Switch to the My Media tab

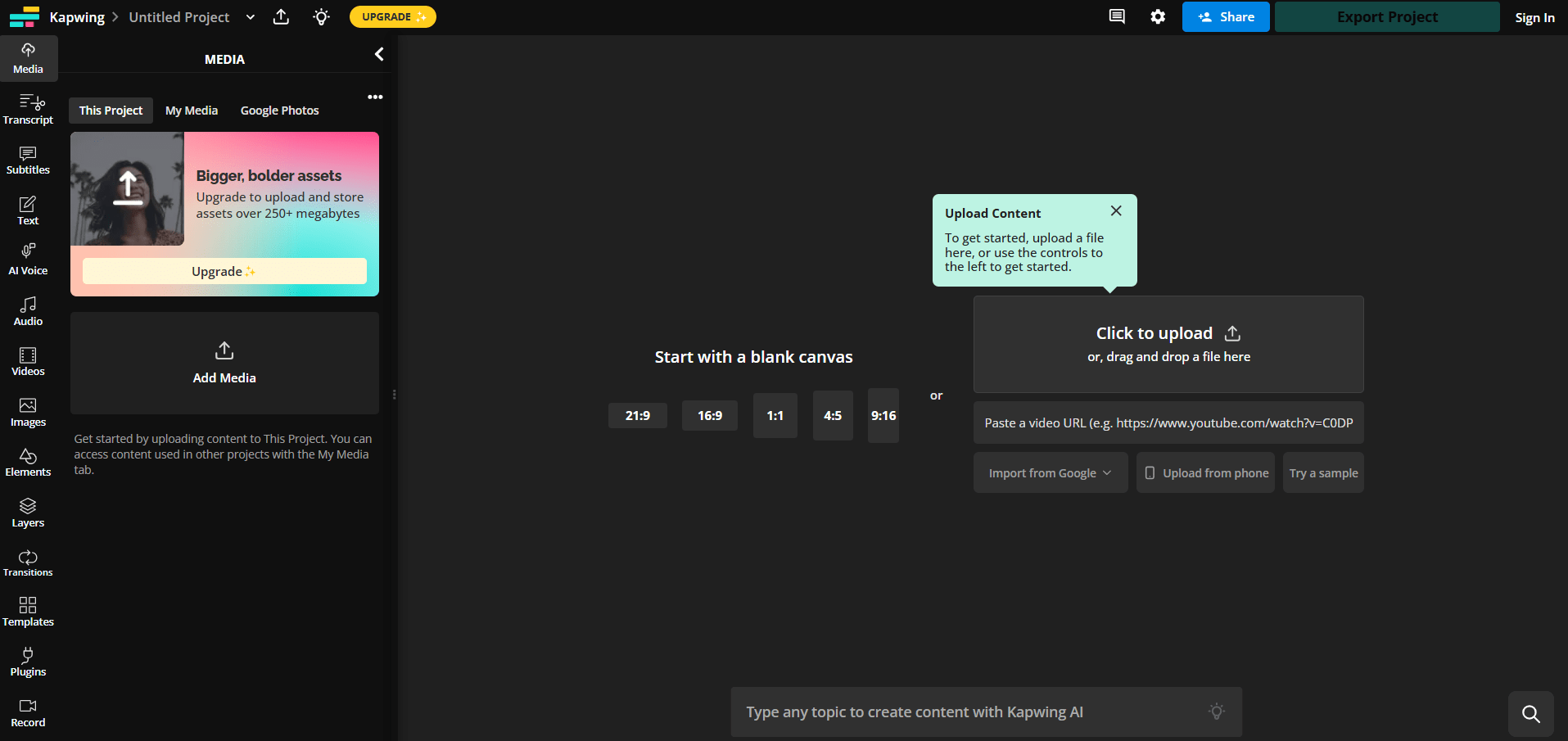tap(192, 111)
